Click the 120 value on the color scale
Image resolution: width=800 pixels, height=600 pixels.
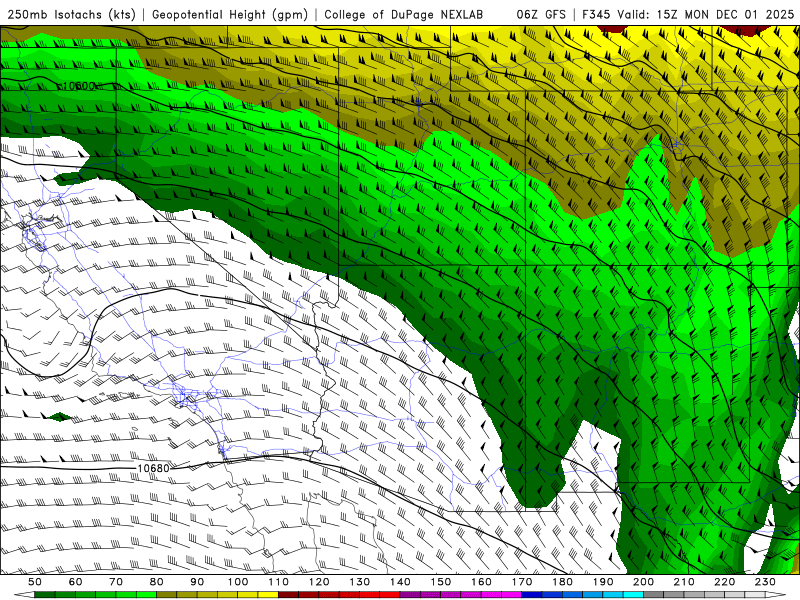pyautogui.click(x=319, y=582)
